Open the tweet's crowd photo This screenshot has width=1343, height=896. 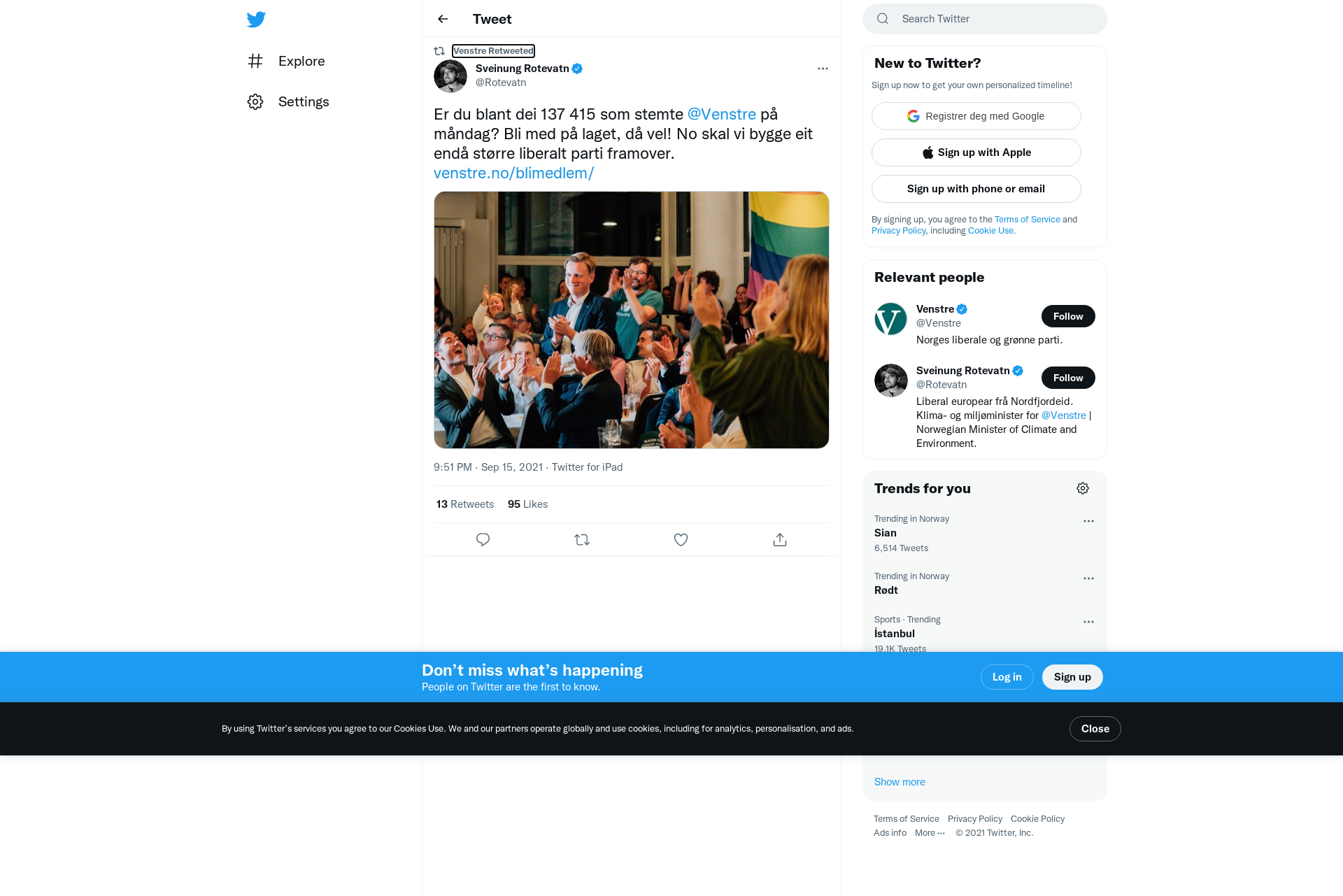tap(631, 320)
